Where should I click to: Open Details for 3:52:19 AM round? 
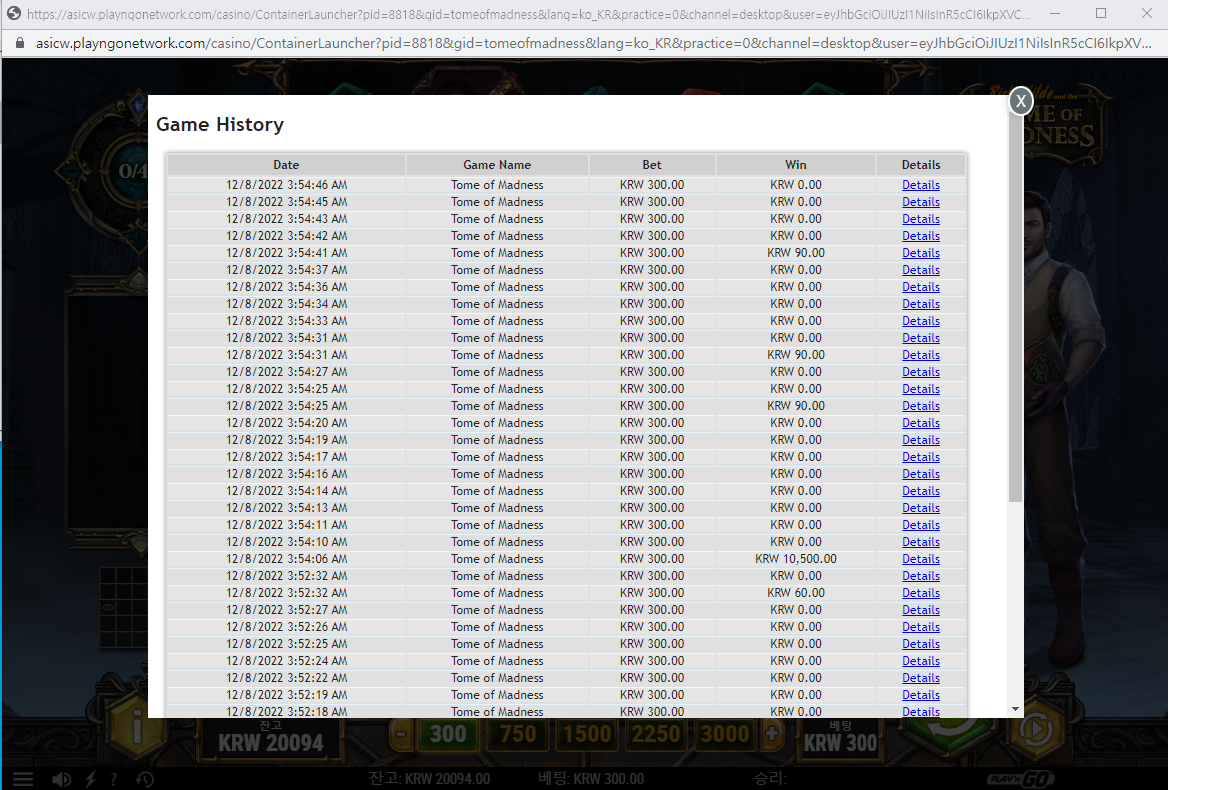[921, 695]
